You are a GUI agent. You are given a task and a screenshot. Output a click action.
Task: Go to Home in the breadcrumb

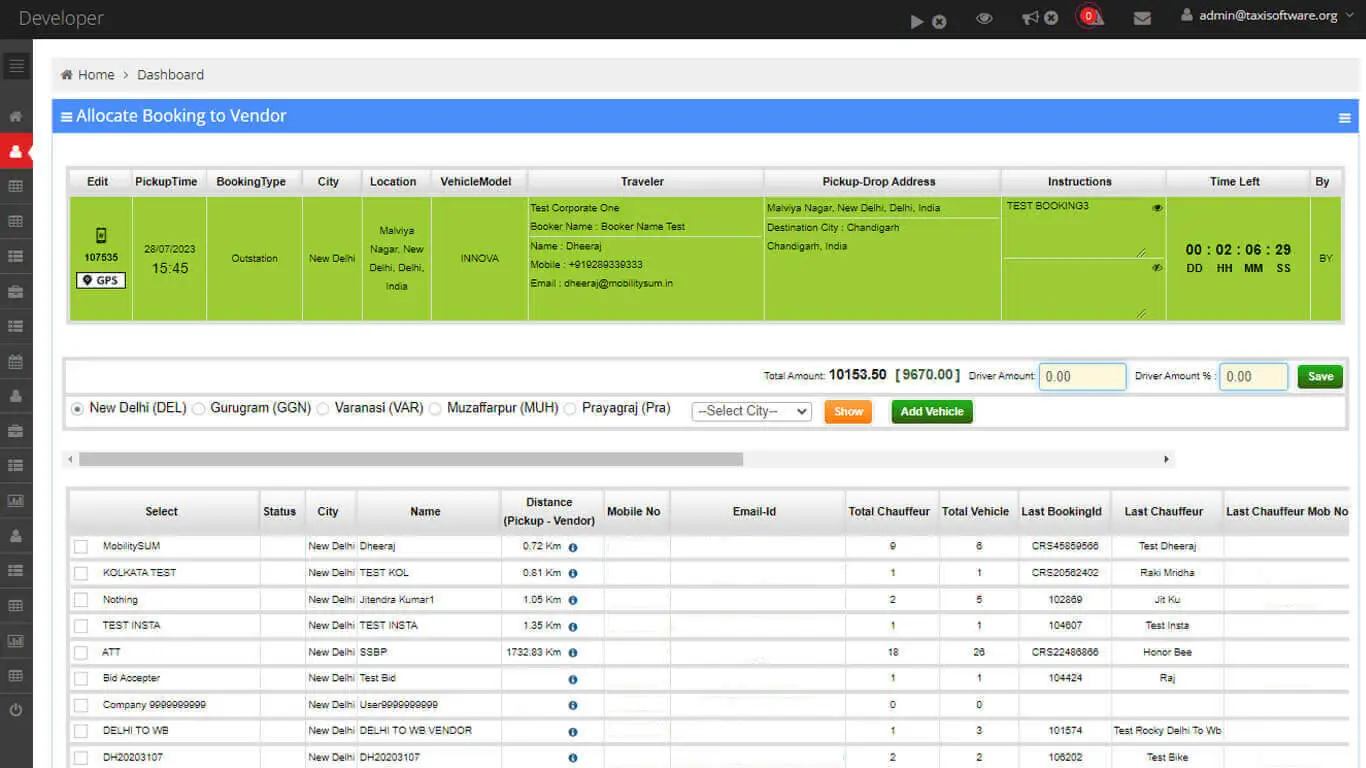click(x=96, y=75)
